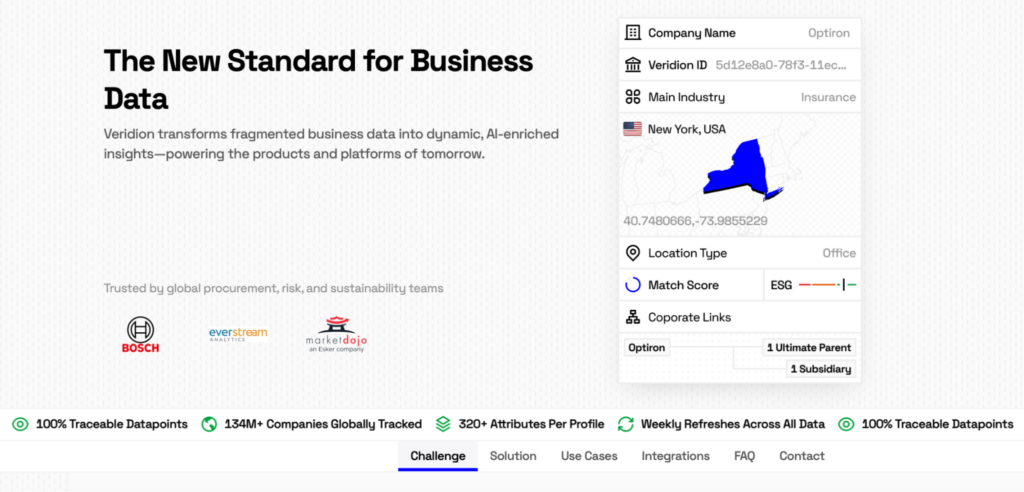Switch to the Solution tab
This screenshot has height=492, width=1024.
pos(513,456)
